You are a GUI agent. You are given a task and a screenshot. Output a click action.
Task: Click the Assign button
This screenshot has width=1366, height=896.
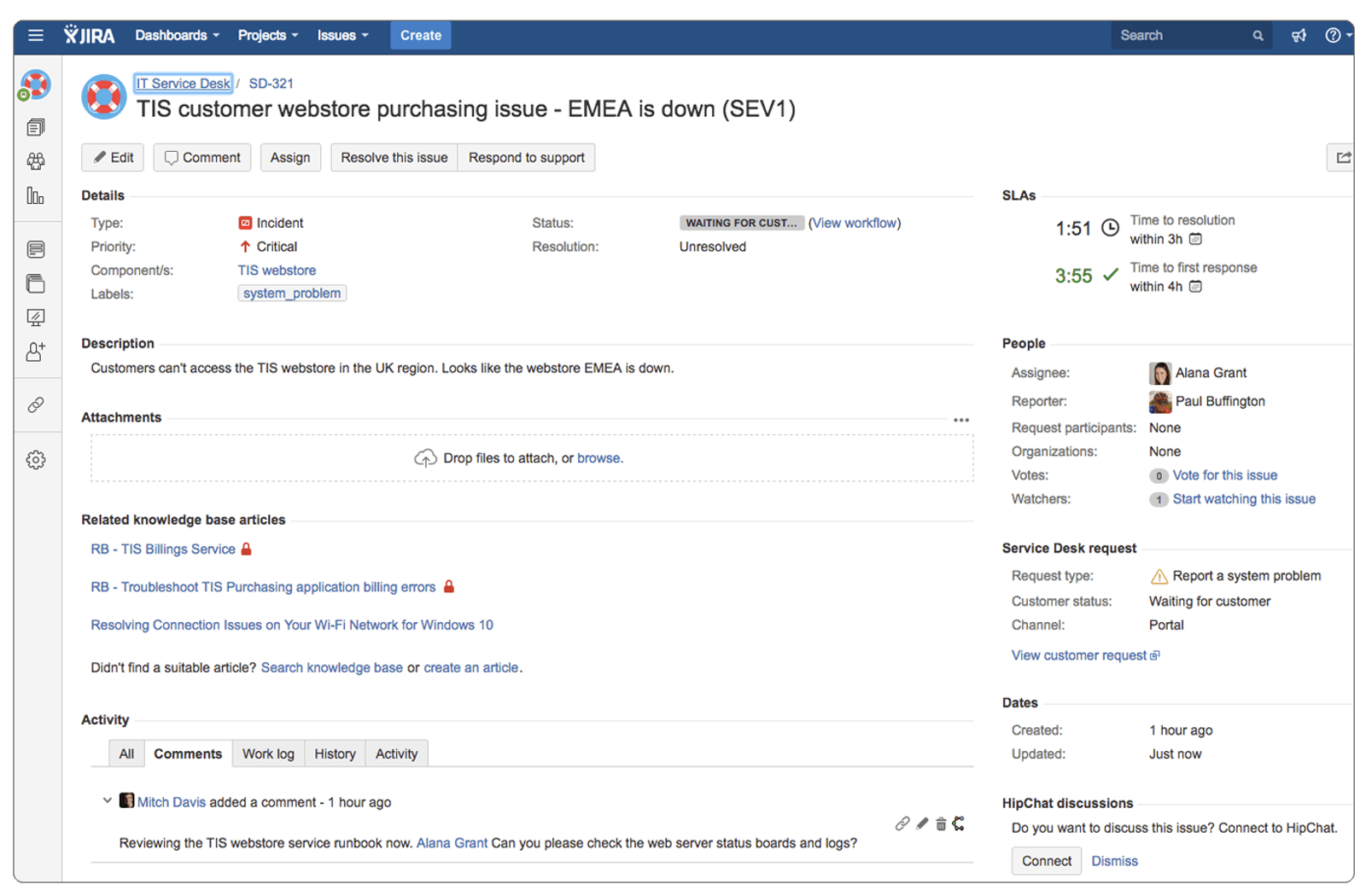click(290, 158)
